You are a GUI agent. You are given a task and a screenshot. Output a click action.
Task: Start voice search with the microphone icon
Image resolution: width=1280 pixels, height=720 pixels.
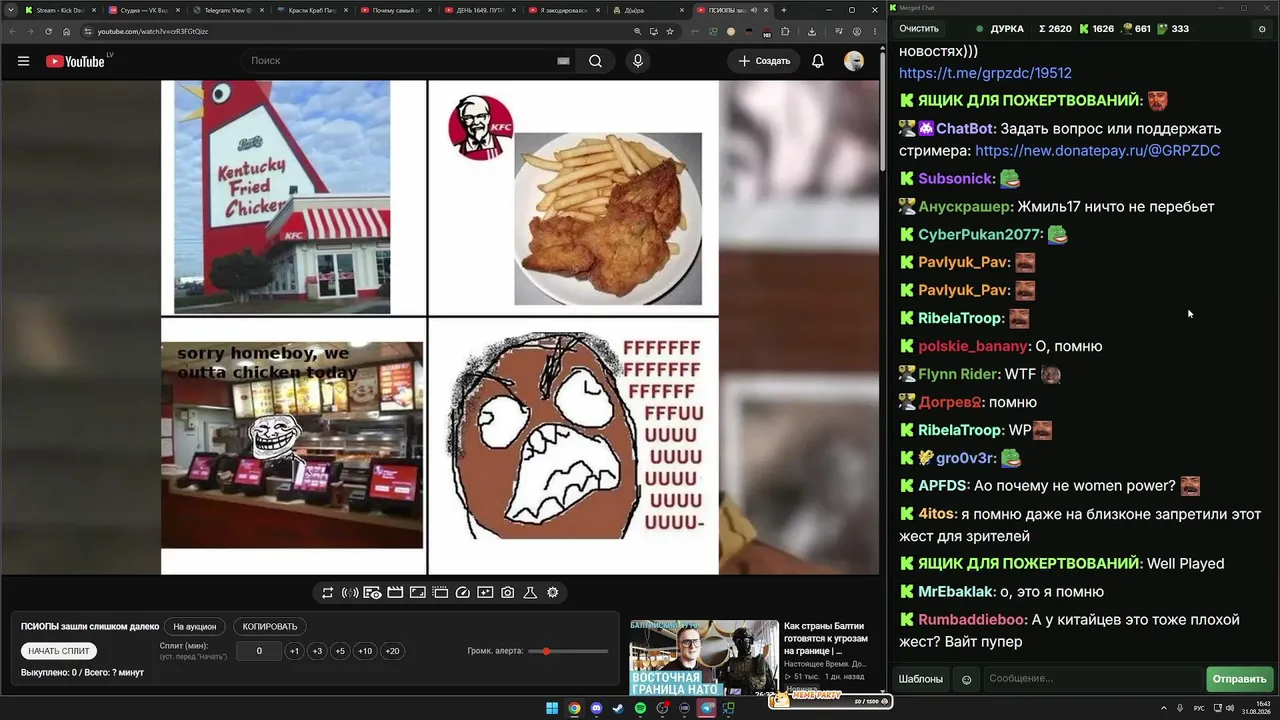pyautogui.click(x=638, y=61)
